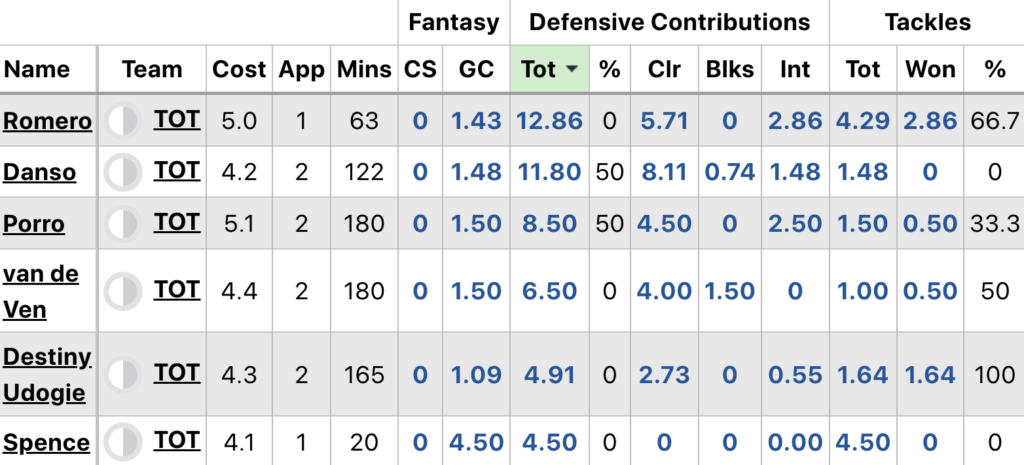This screenshot has height=465, width=1024.
Task: Click Romero's 12.86 defensive contributions value
Action: [x=549, y=121]
